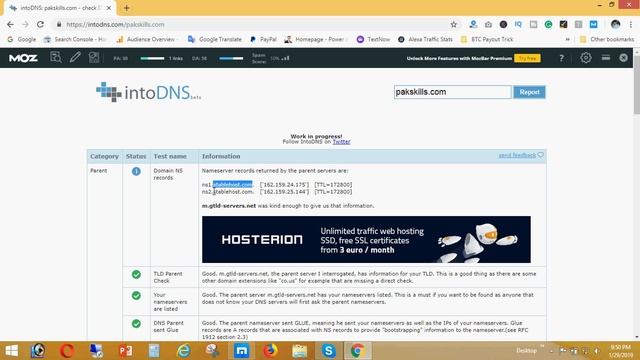Click green check for DNS Parent sent Glue
The image size is (640, 360).
136,324
